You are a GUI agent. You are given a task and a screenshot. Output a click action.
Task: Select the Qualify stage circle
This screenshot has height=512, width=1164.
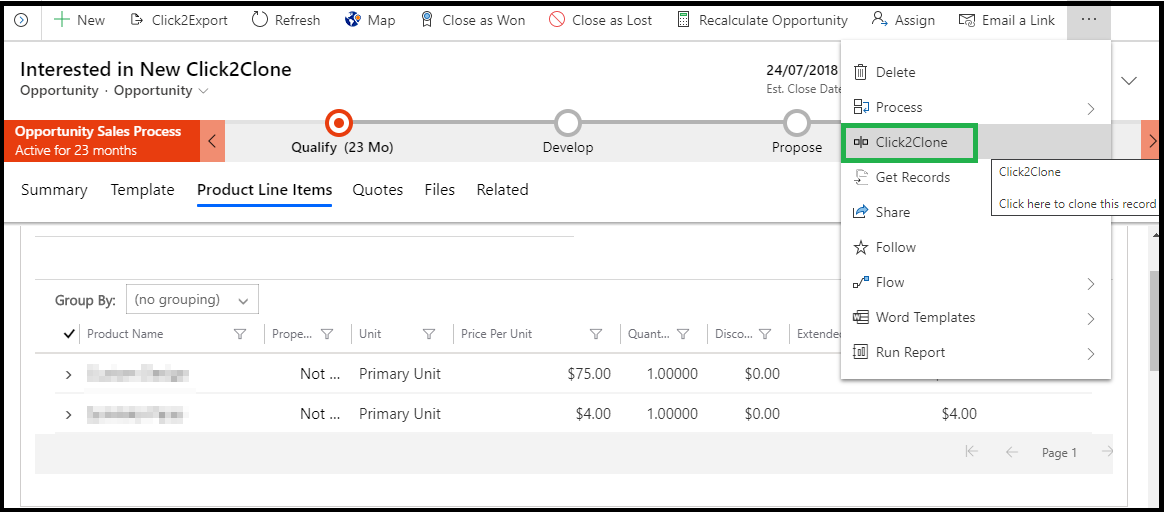point(339,122)
